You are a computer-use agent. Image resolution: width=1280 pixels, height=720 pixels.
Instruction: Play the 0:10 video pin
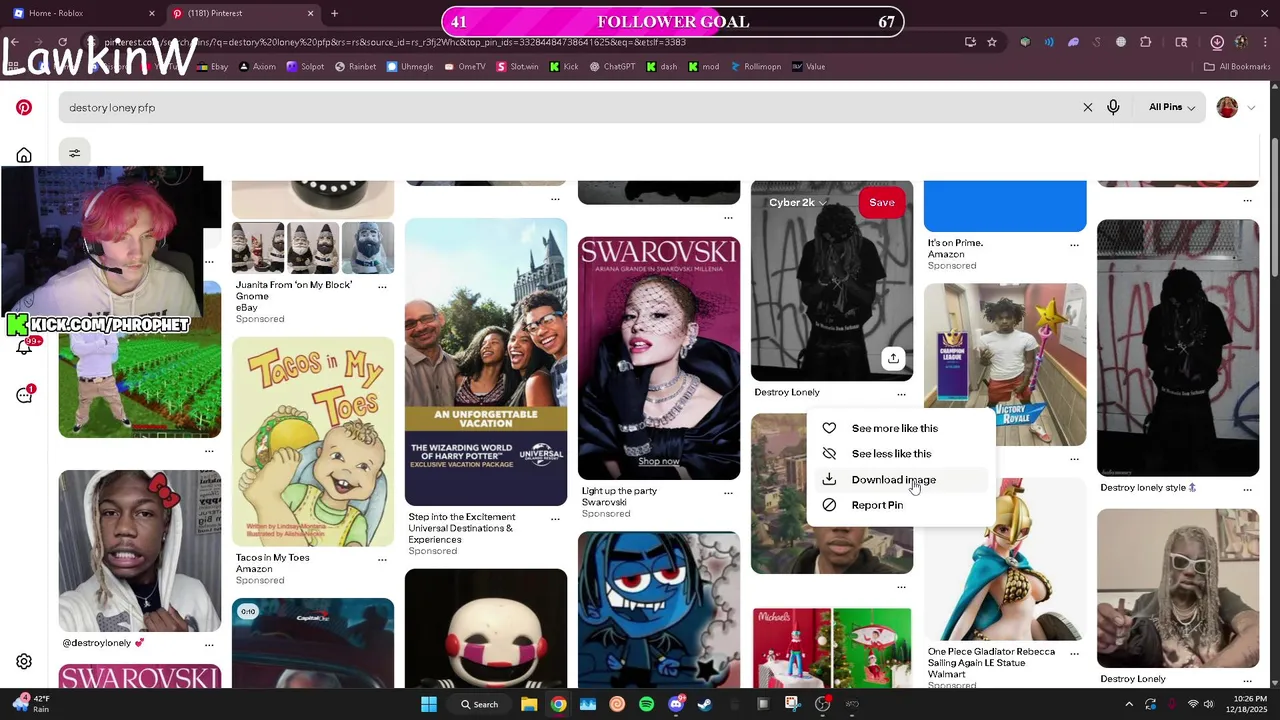click(313, 643)
